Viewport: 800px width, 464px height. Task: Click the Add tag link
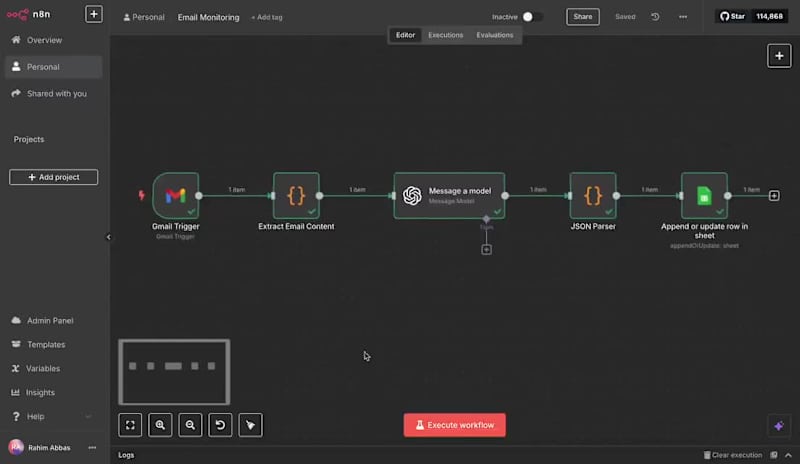[x=267, y=17]
